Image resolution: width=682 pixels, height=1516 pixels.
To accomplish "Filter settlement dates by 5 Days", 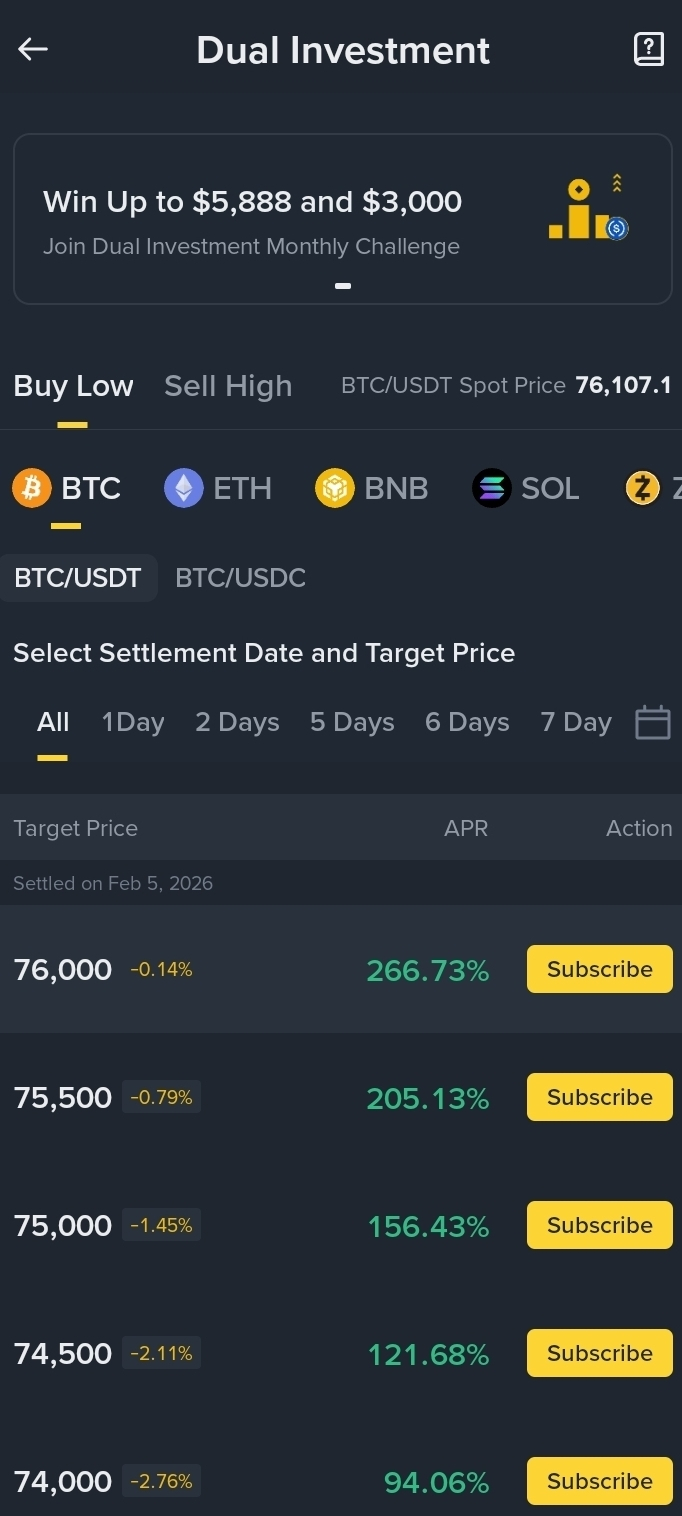I will 352,722.
